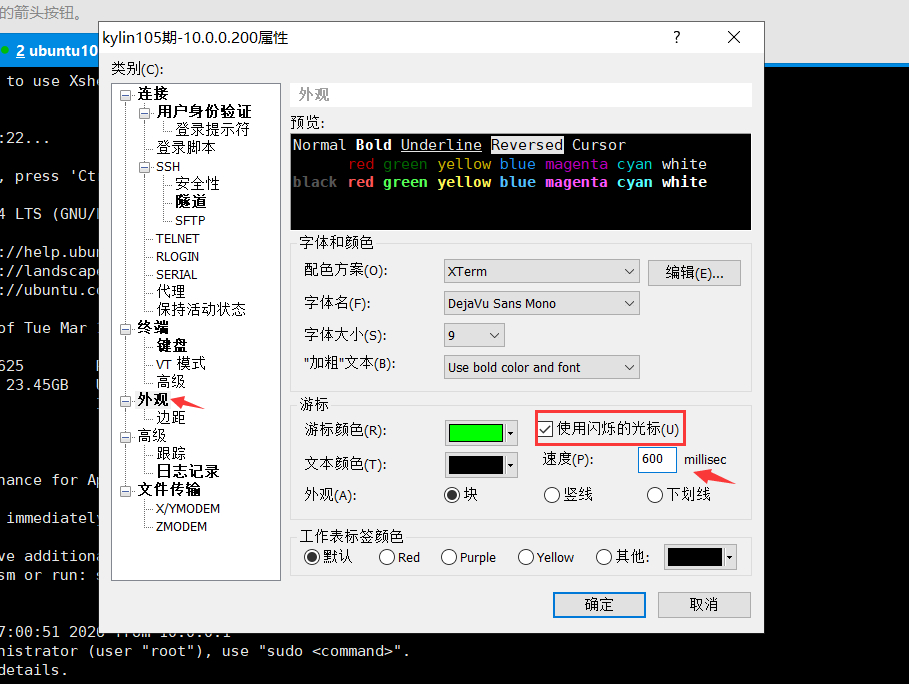
Task: Open the 跟踪 settings page
Action: tap(170, 453)
